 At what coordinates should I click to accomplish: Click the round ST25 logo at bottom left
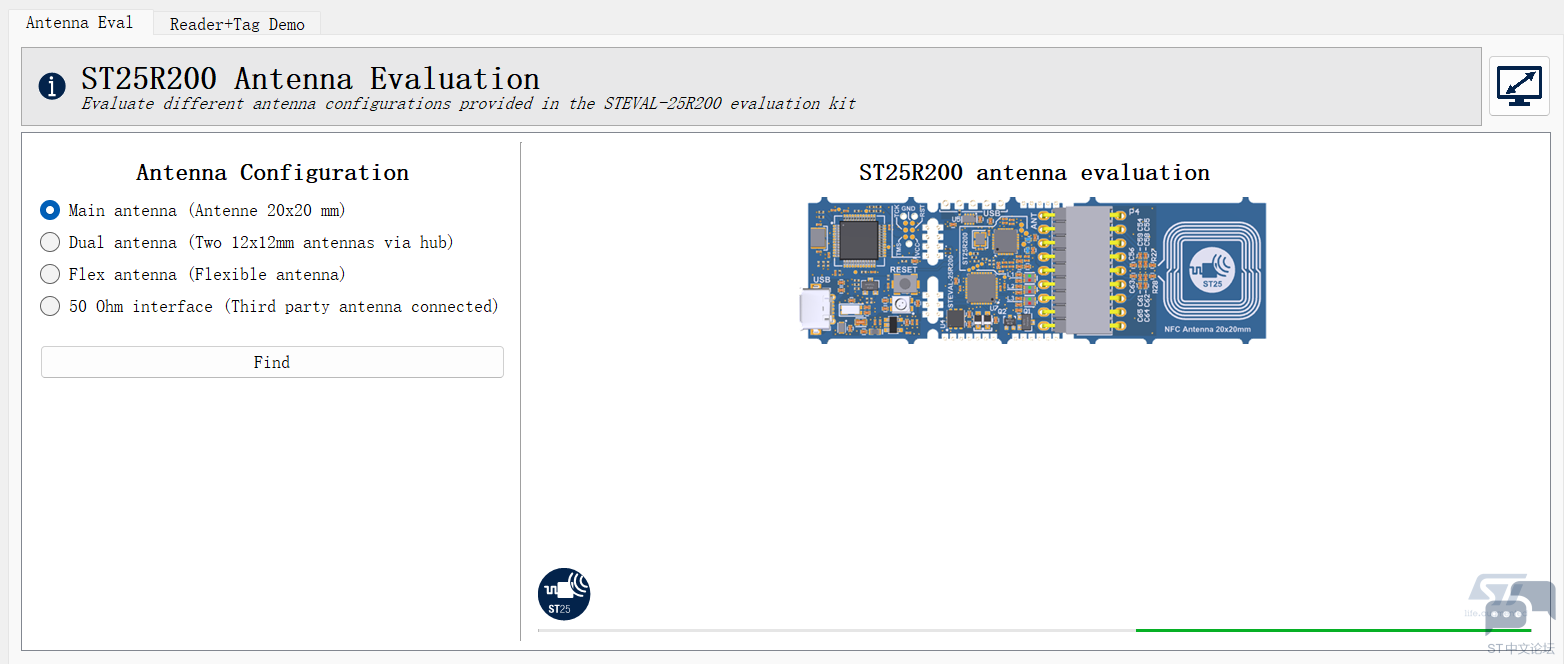coord(564,594)
